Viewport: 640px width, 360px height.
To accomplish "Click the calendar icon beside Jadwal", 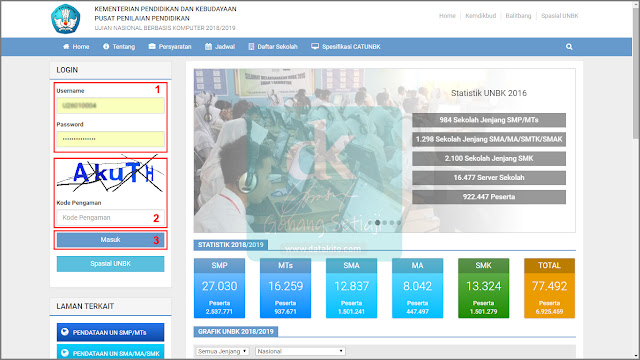I will tap(208, 47).
